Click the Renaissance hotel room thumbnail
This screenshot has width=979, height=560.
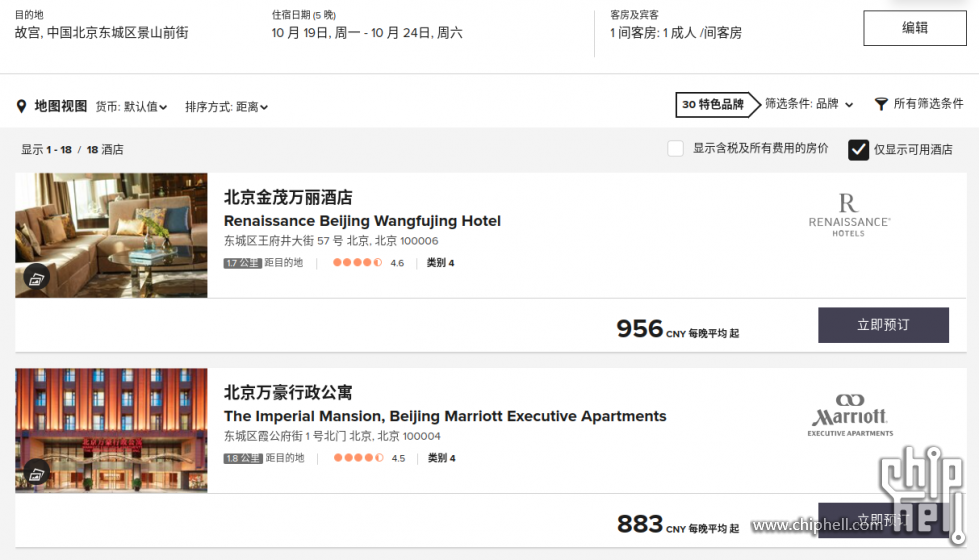(x=111, y=235)
